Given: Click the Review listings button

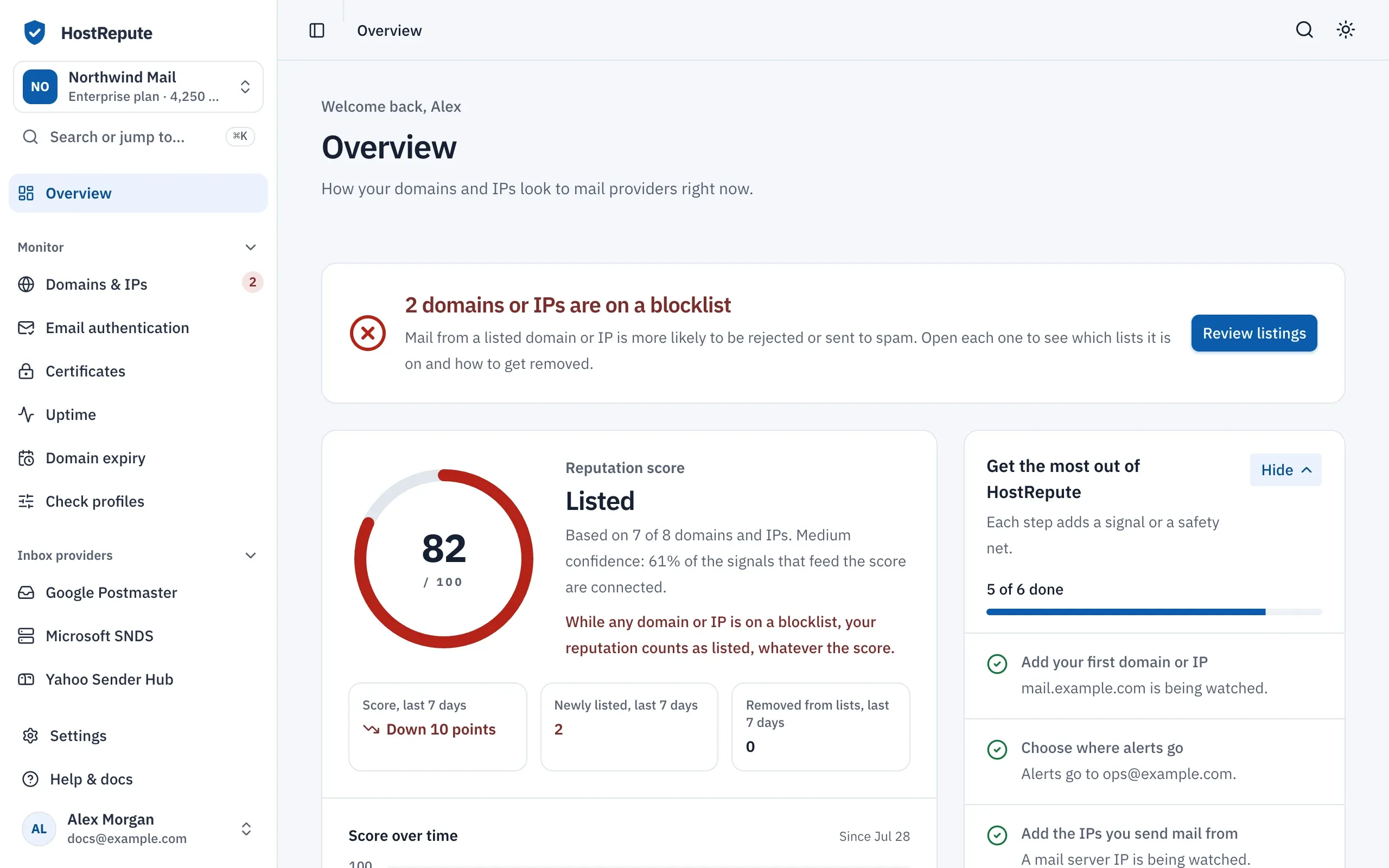Looking at the screenshot, I should coord(1254,333).
